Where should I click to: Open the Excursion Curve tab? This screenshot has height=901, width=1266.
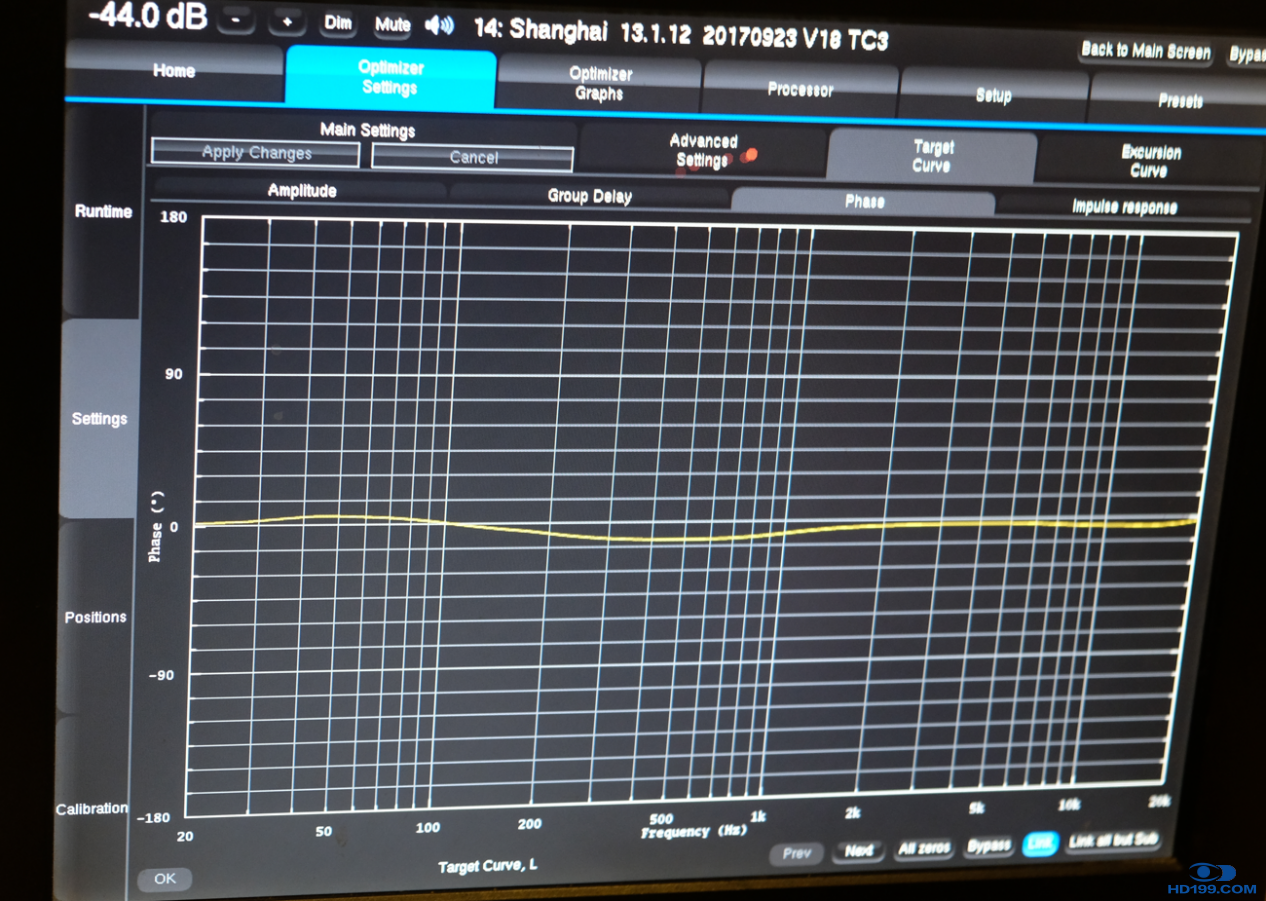click(x=1150, y=162)
